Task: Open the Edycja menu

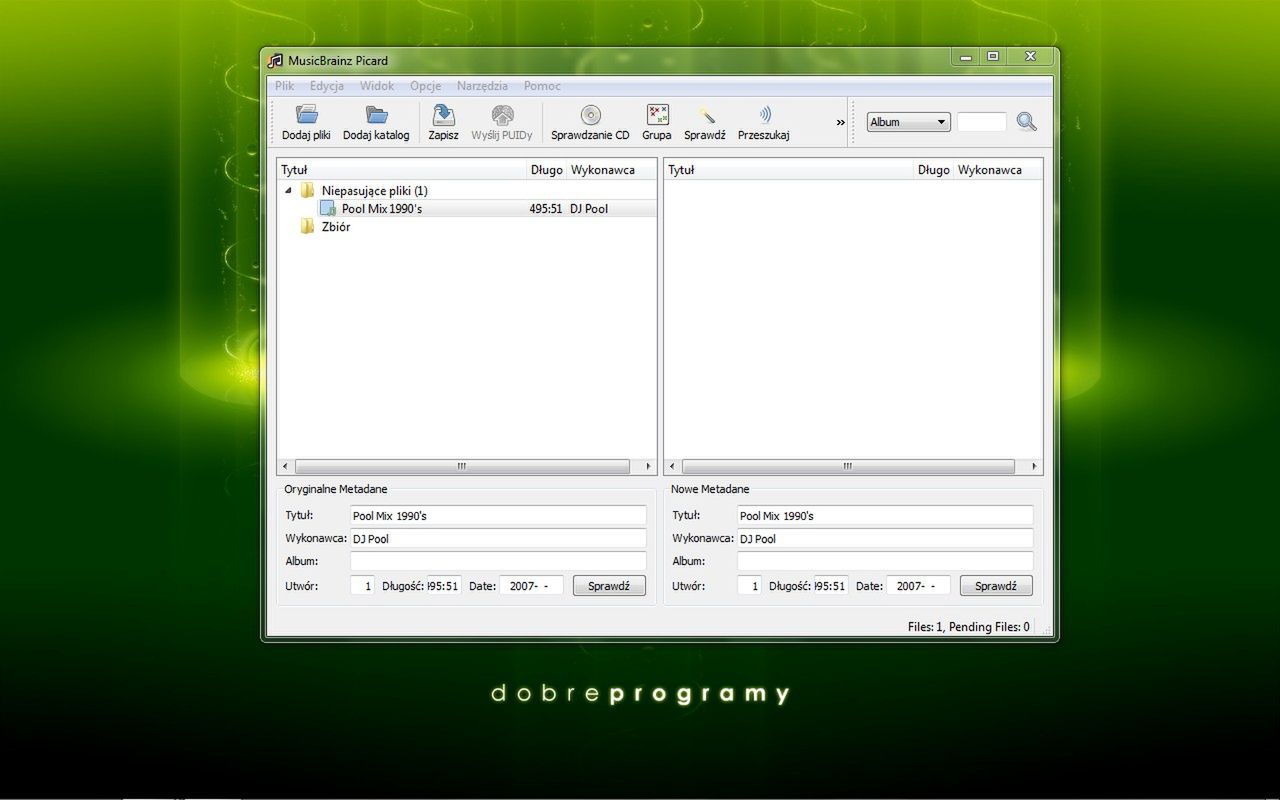Action: click(327, 86)
